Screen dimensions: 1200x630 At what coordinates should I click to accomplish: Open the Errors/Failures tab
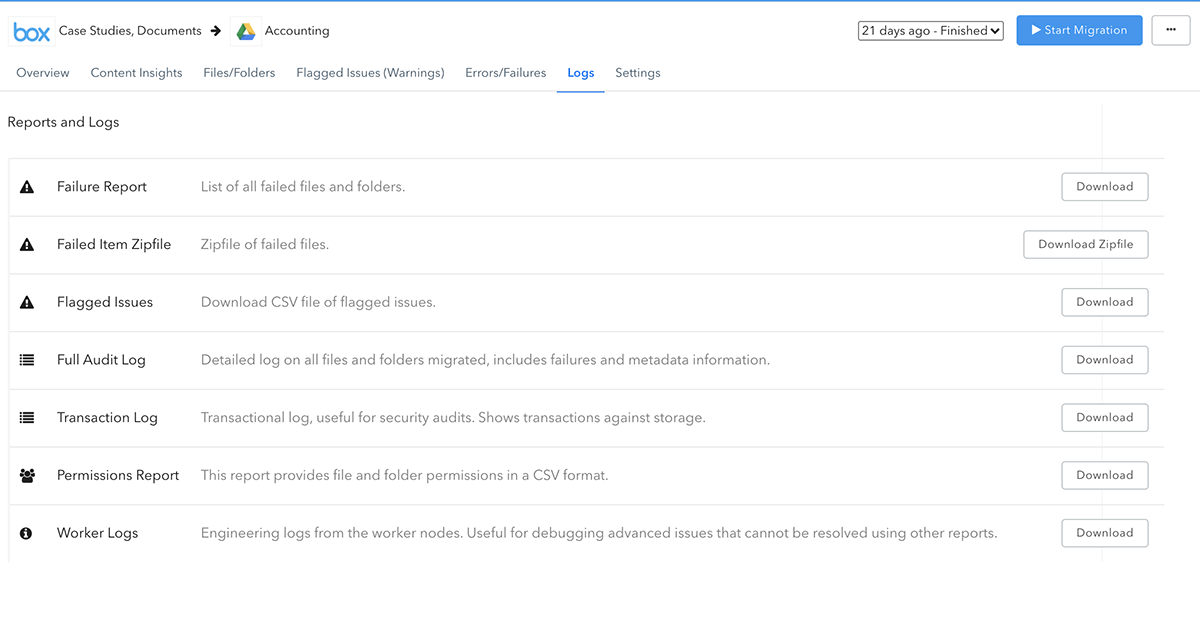[505, 73]
